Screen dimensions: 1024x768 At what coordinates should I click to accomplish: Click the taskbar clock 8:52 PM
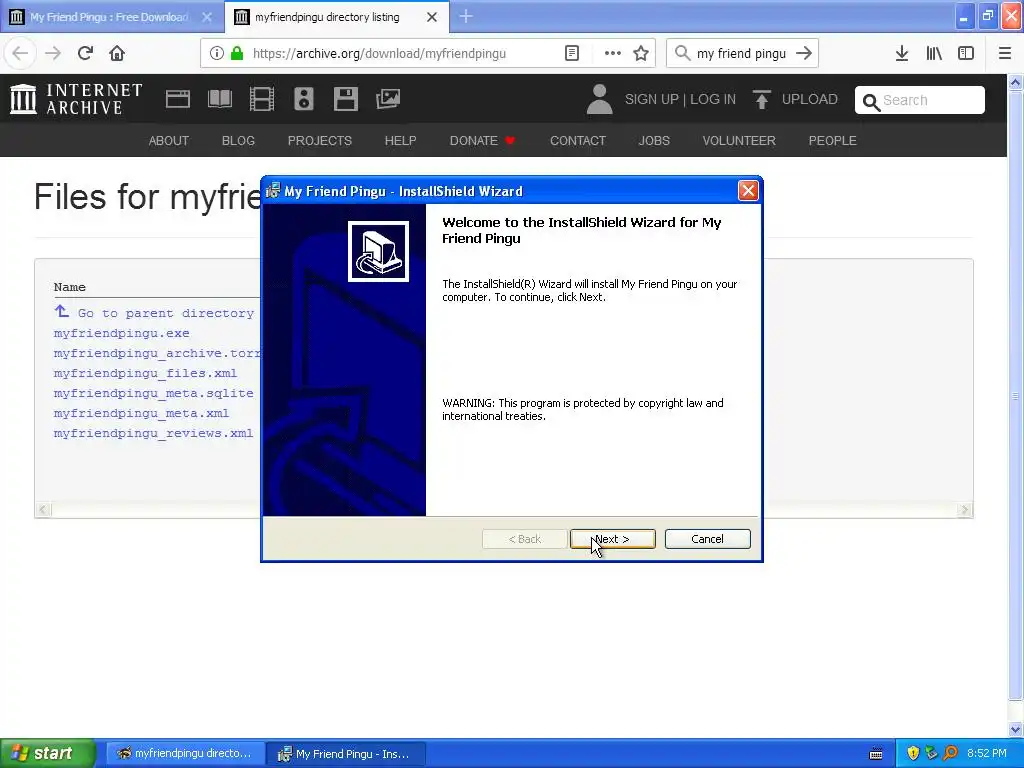(987, 753)
